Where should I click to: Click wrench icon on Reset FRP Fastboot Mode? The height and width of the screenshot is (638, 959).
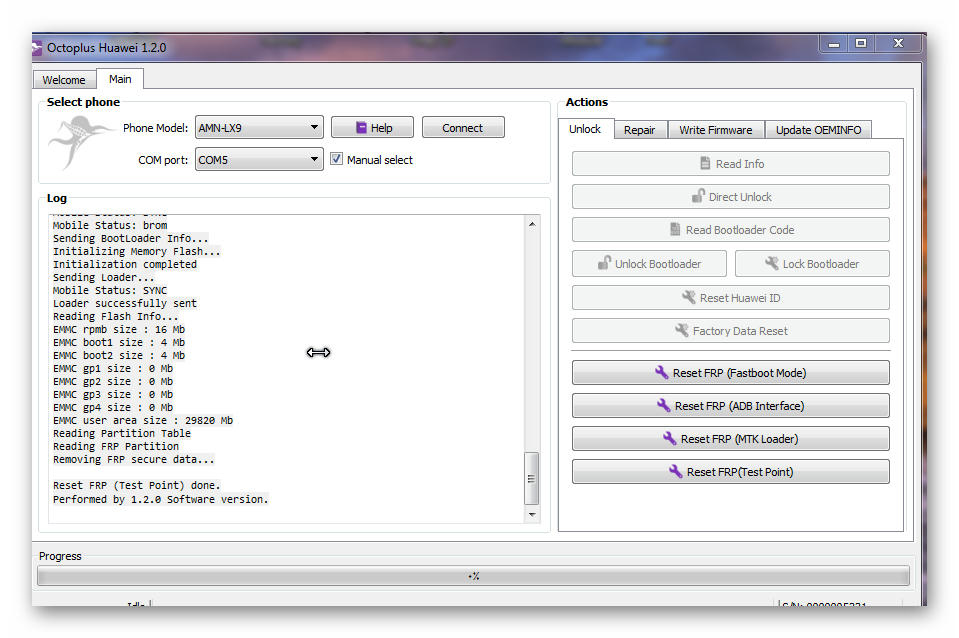[x=662, y=372]
